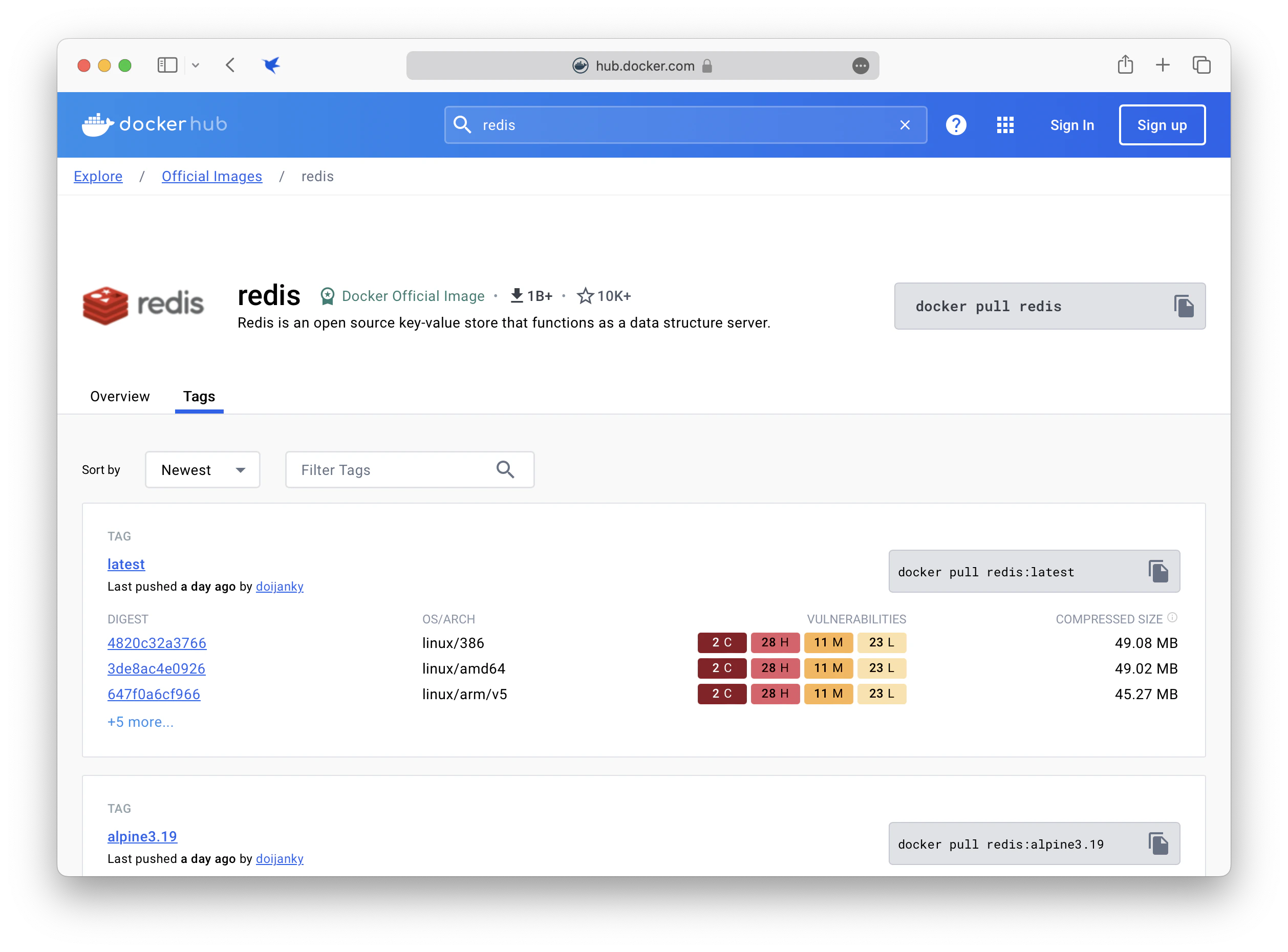Open the Official Images breadcrumb link
The width and height of the screenshot is (1288, 952).
click(211, 177)
